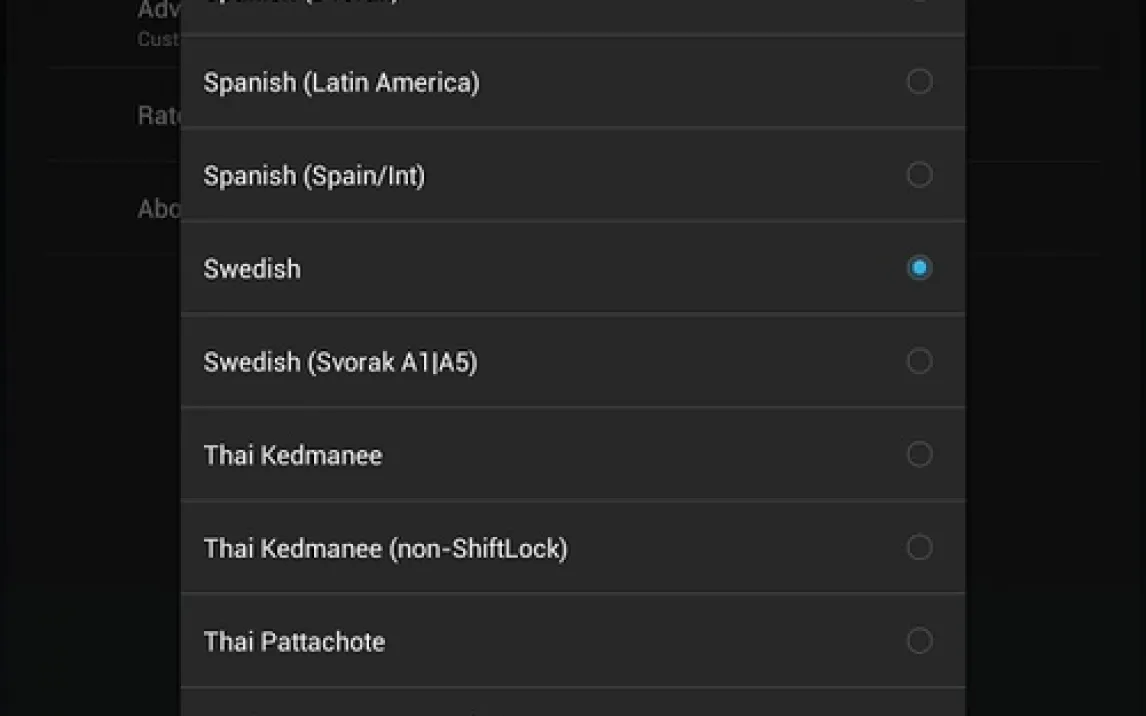
Task: Select the Thai Pattachote radio button
Action: [x=919, y=641]
